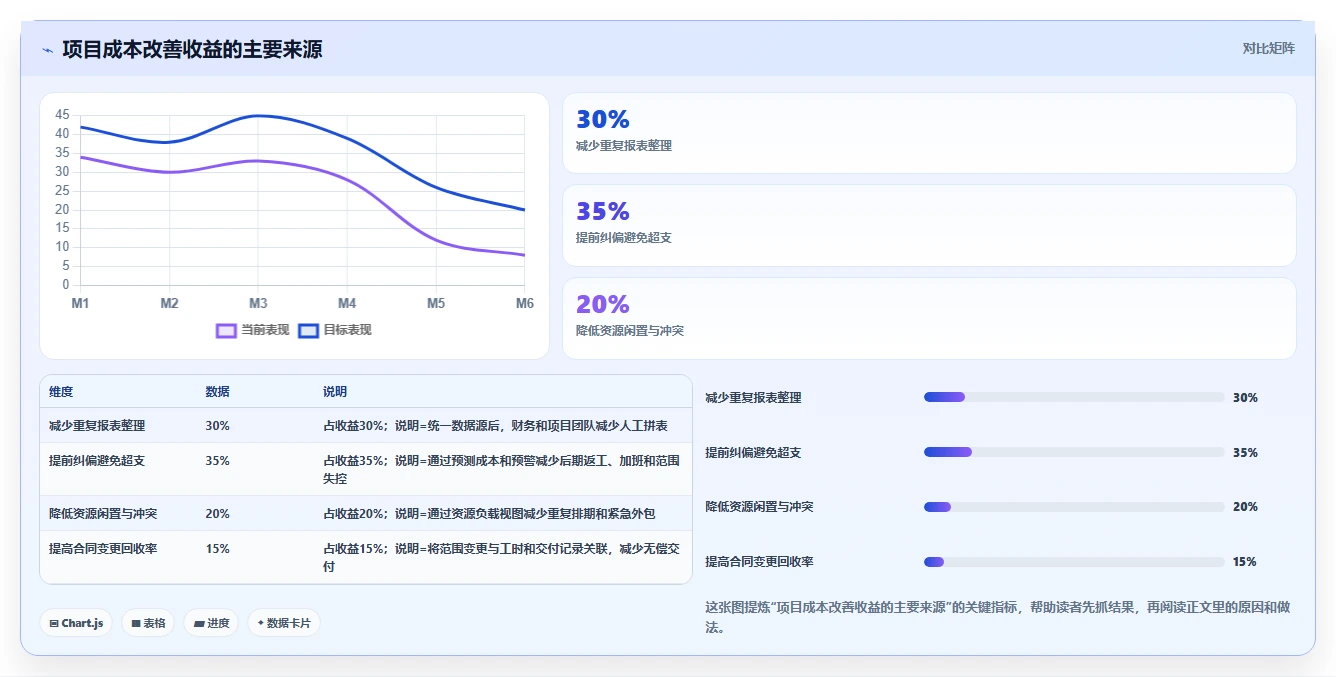
Task: Click the 35% label beside progress bar
Action: 1245,453
